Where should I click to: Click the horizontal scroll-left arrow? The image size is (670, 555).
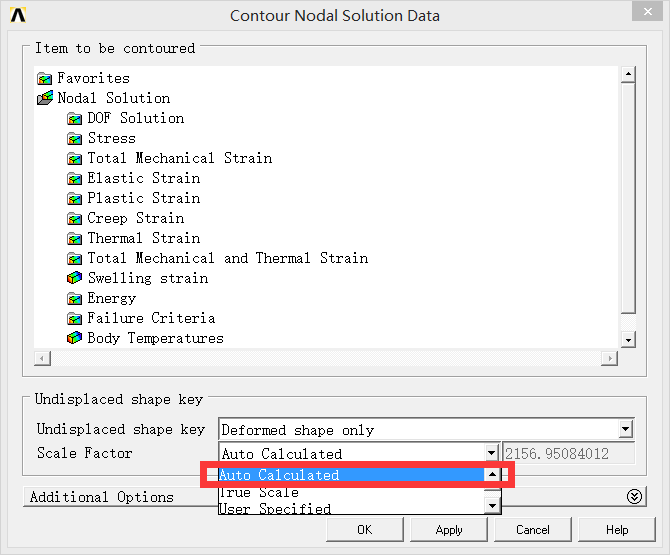pyautogui.click(x=42, y=358)
